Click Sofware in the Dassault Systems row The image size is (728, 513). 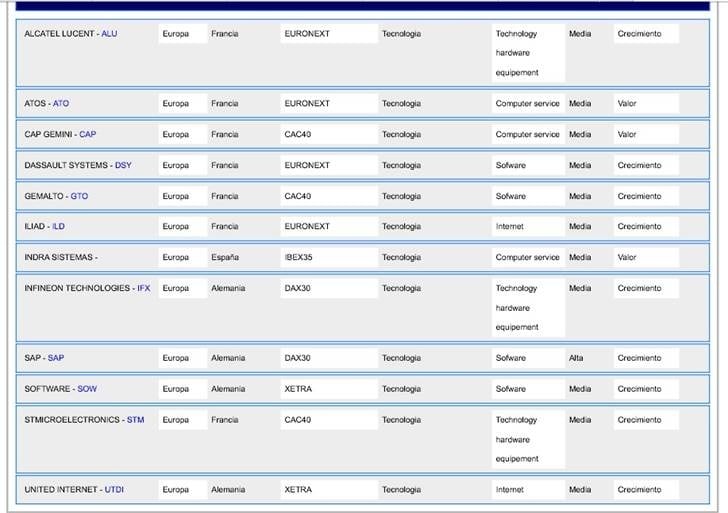pyautogui.click(x=511, y=165)
